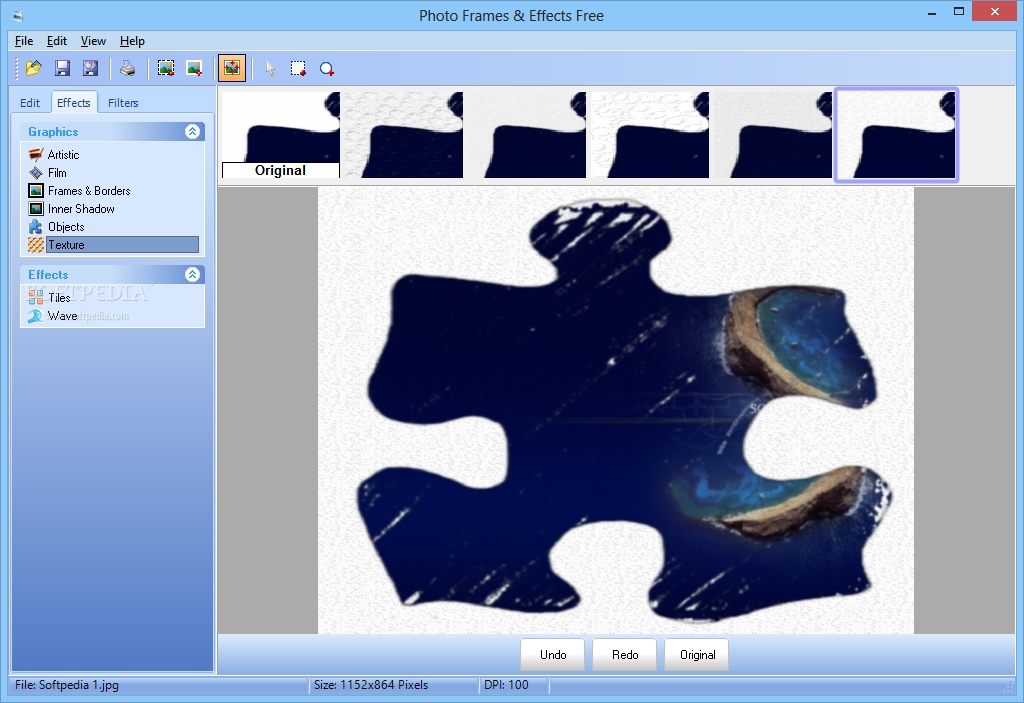Select the fifth texture thumbnail

[773, 135]
